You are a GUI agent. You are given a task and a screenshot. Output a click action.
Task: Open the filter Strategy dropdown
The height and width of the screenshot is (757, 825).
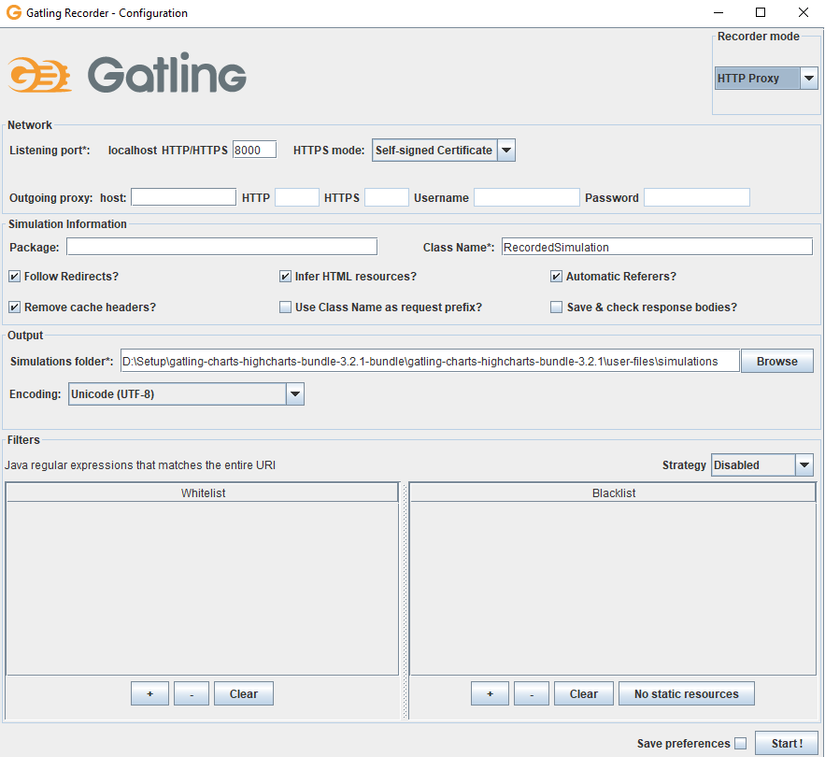[x=762, y=465]
